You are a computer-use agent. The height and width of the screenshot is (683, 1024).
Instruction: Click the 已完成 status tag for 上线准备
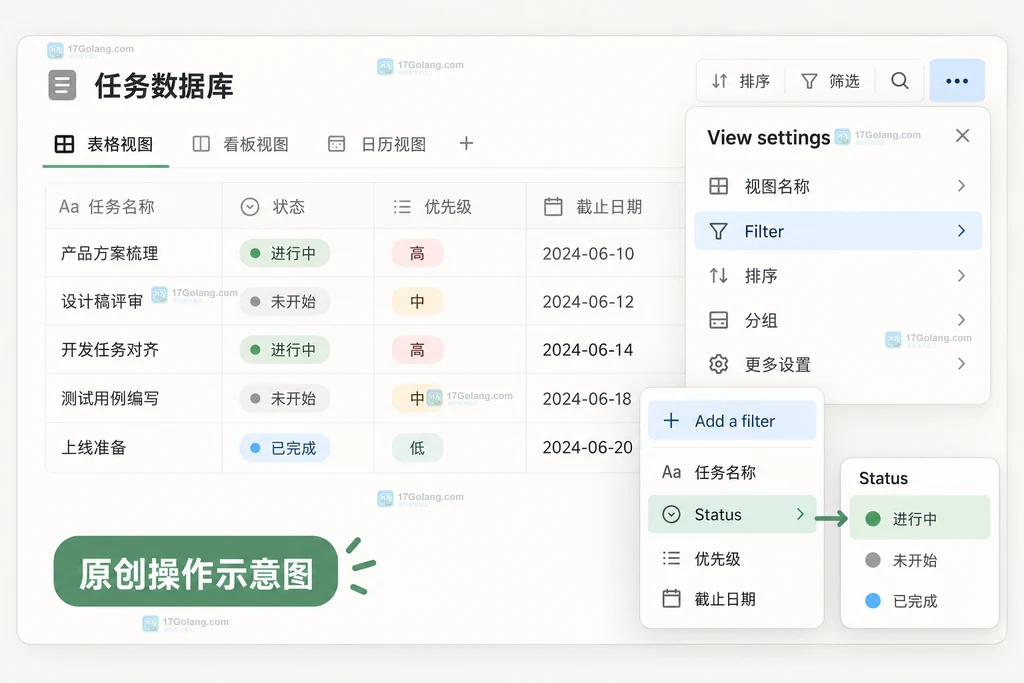point(285,448)
